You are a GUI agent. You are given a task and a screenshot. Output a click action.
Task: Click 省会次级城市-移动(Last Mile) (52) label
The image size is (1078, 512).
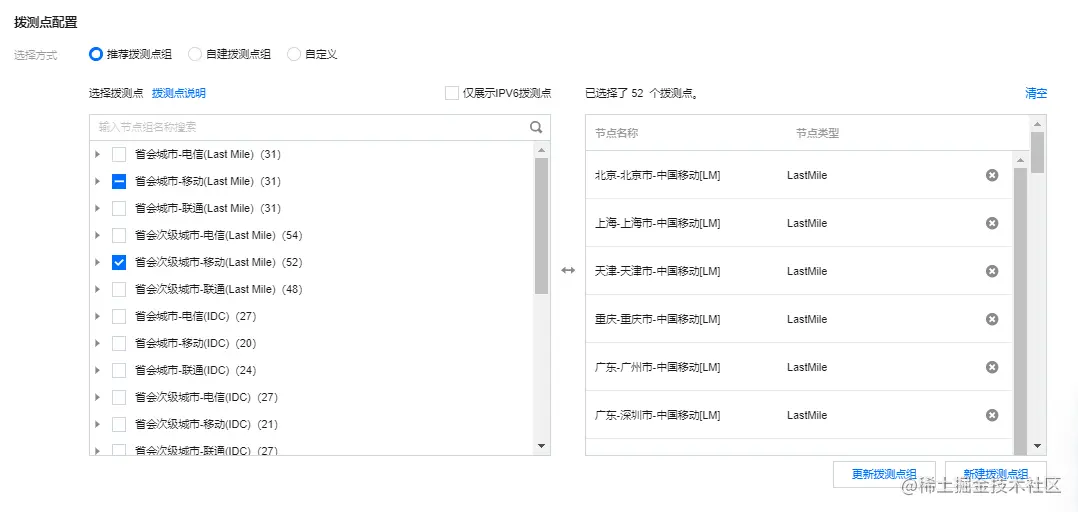(x=219, y=263)
